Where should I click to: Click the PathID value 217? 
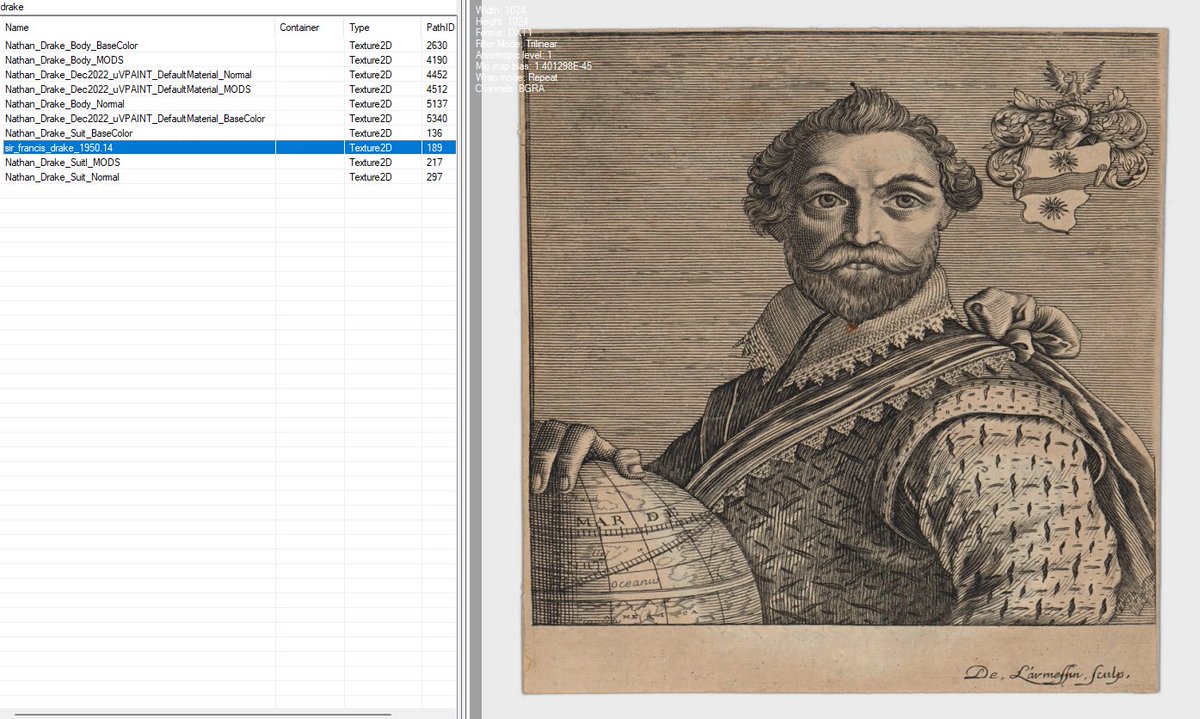point(434,162)
